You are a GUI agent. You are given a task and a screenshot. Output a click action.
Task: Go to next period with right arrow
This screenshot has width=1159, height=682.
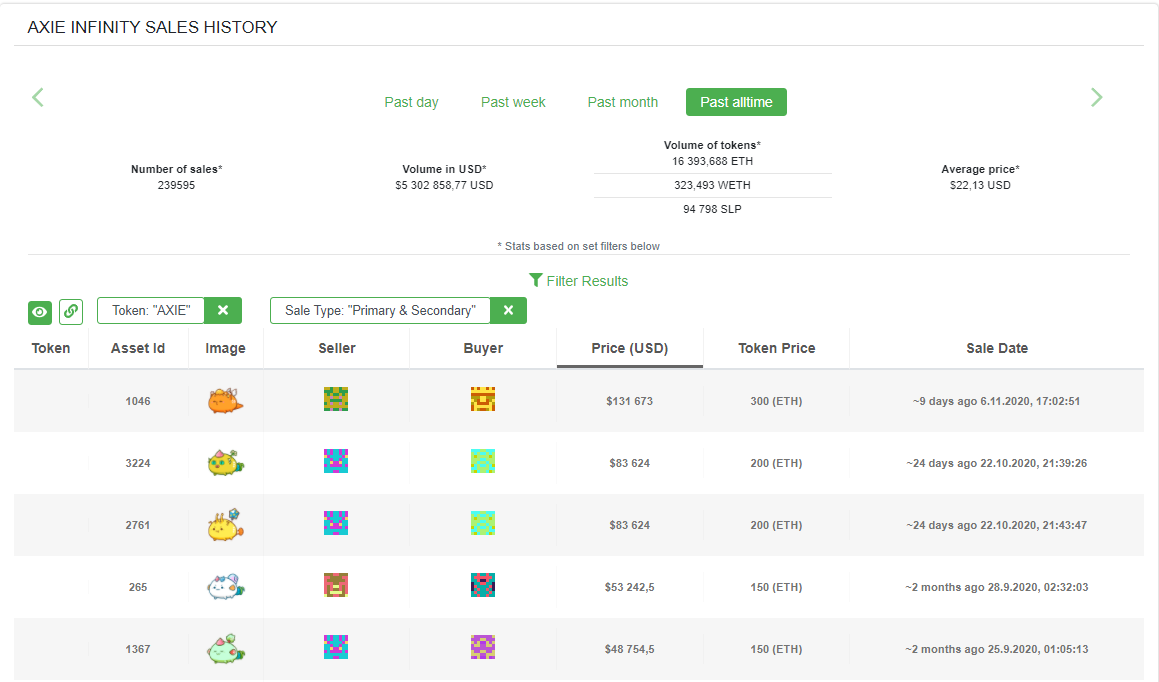(x=1096, y=98)
